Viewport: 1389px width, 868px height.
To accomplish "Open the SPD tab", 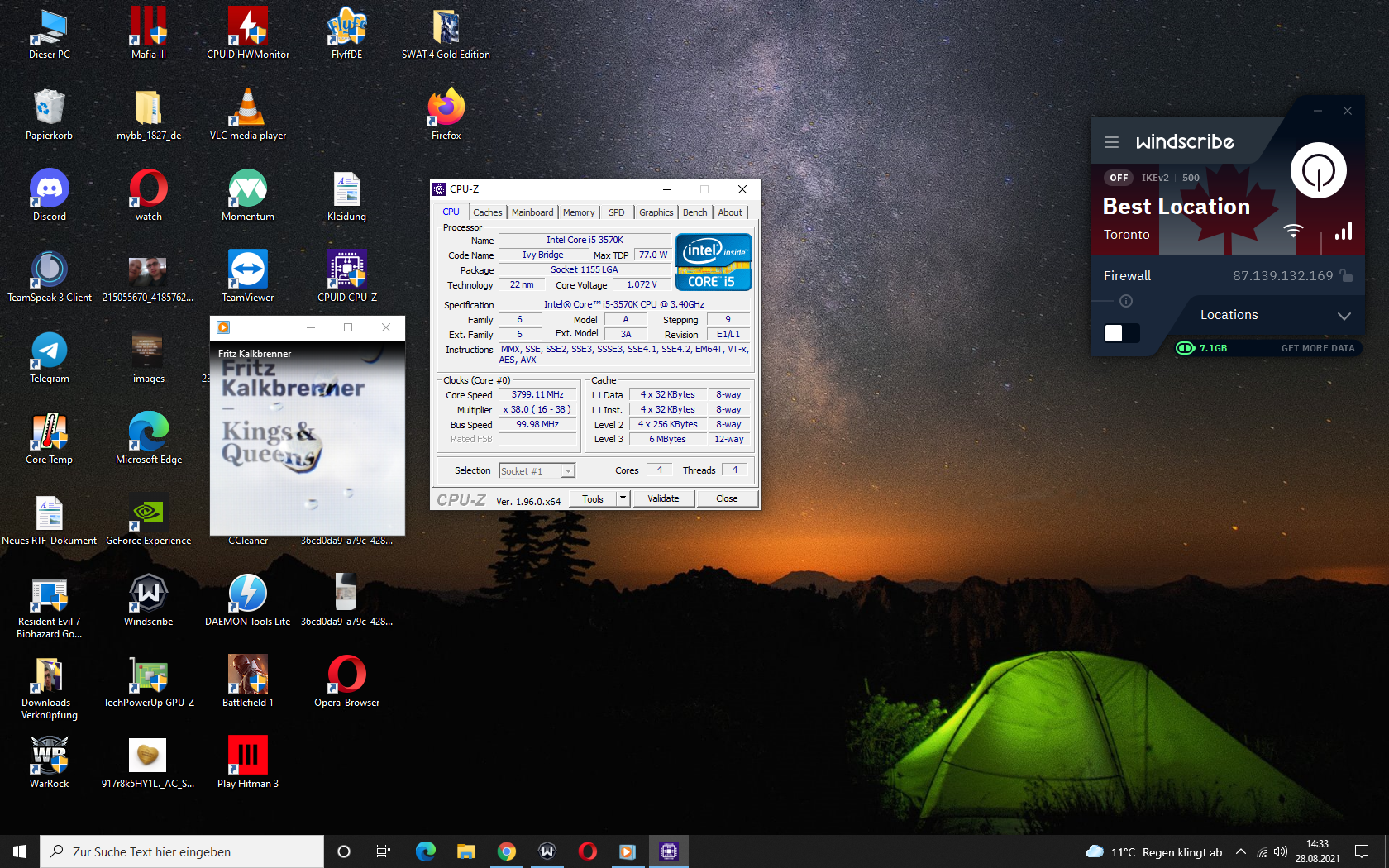I will click(617, 212).
